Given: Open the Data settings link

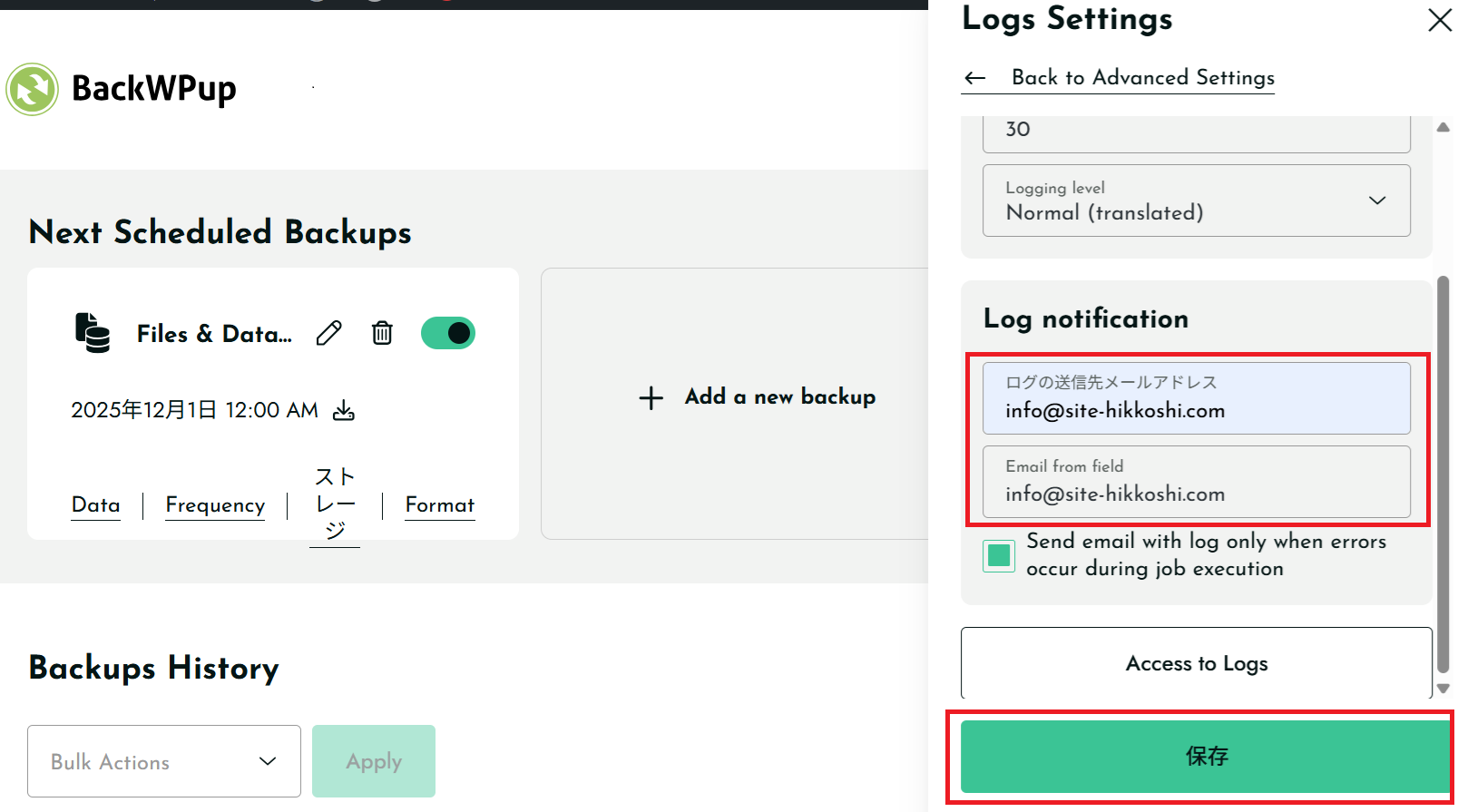Looking at the screenshot, I should tap(96, 505).
